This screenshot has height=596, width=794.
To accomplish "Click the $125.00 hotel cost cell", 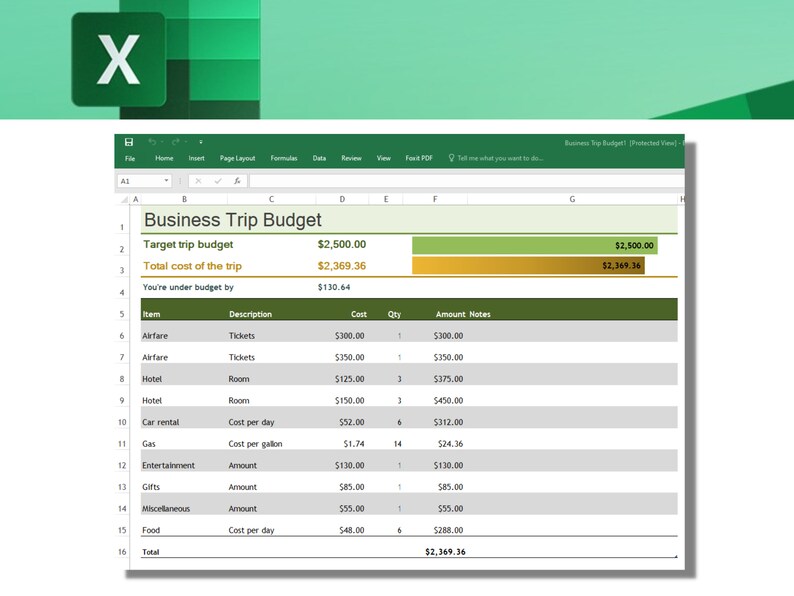I will pyautogui.click(x=349, y=379).
